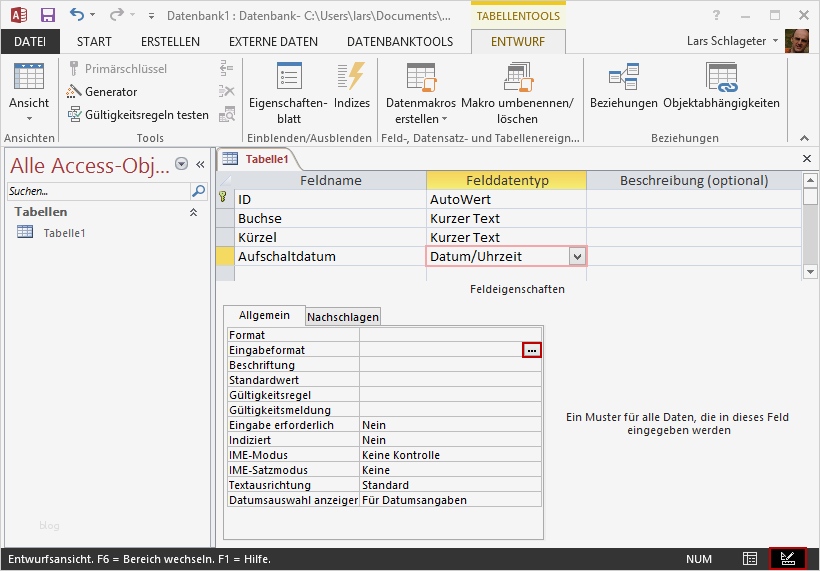
Task: Open help with the question mark icon
Action: [716, 15]
